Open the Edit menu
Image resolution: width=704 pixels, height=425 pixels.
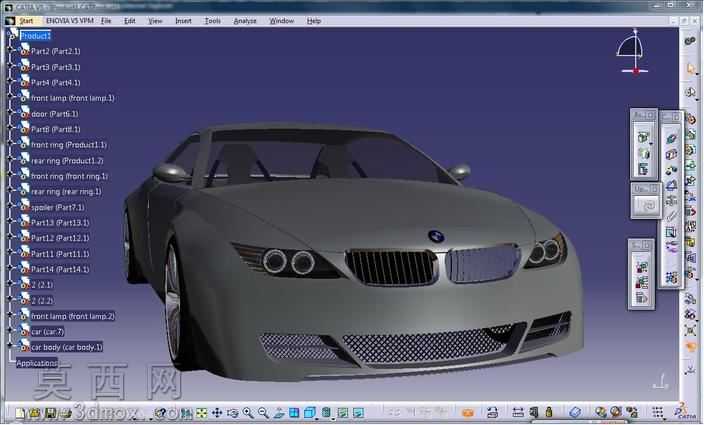point(130,21)
